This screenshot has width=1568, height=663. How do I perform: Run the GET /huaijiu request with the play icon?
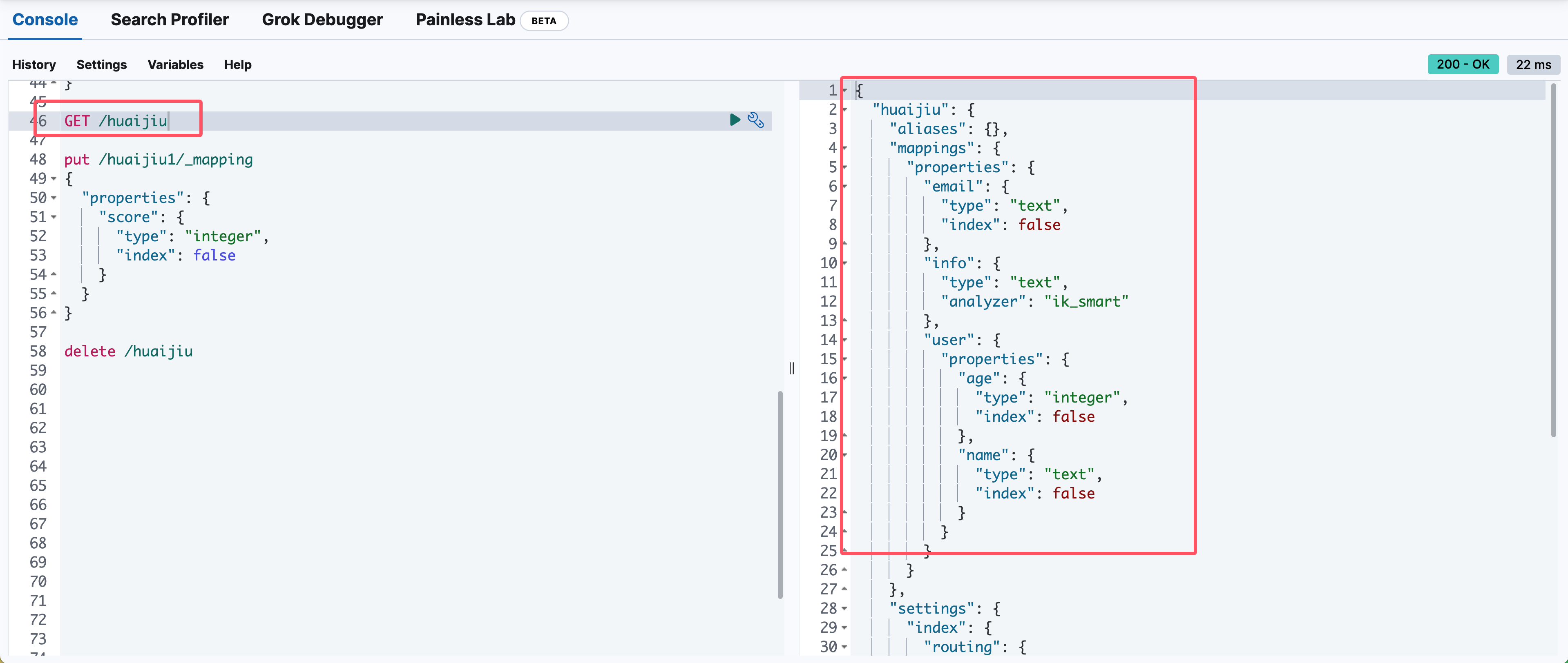(x=735, y=120)
